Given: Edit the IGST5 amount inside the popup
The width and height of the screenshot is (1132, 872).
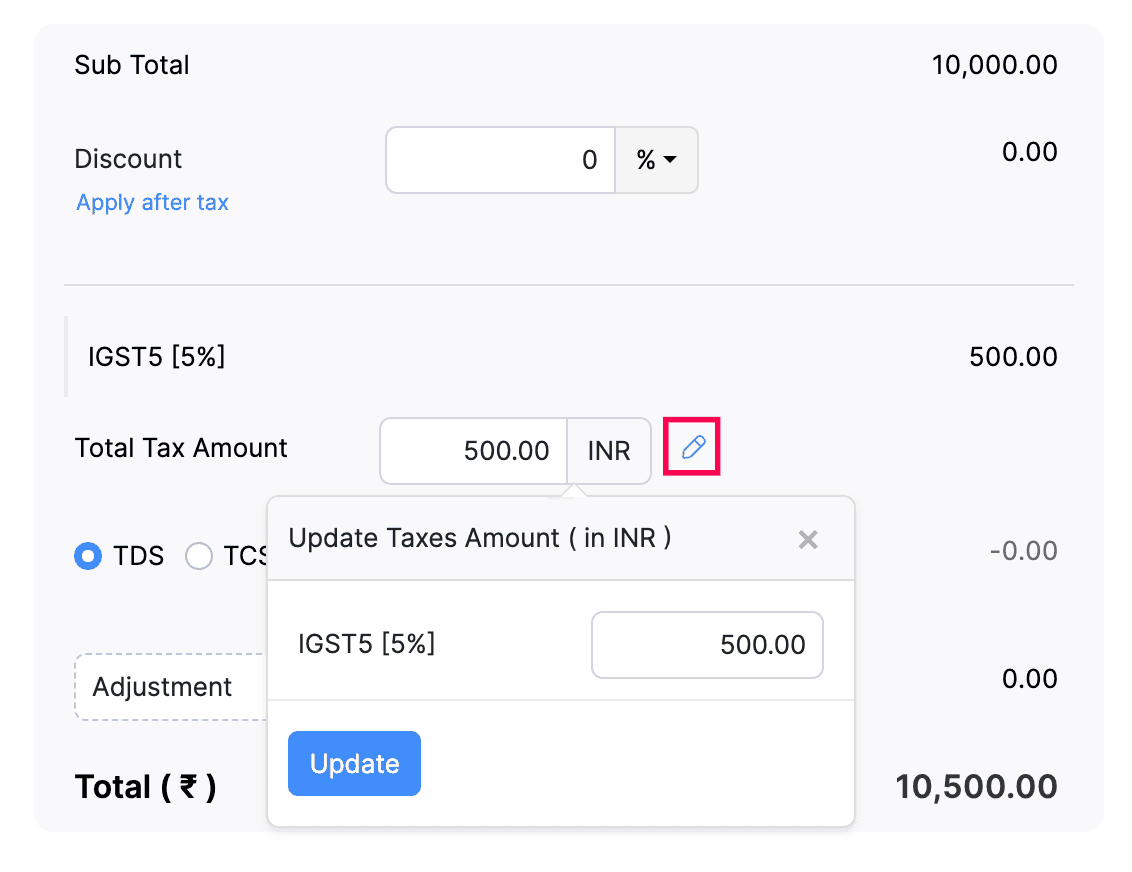Looking at the screenshot, I should coord(707,645).
